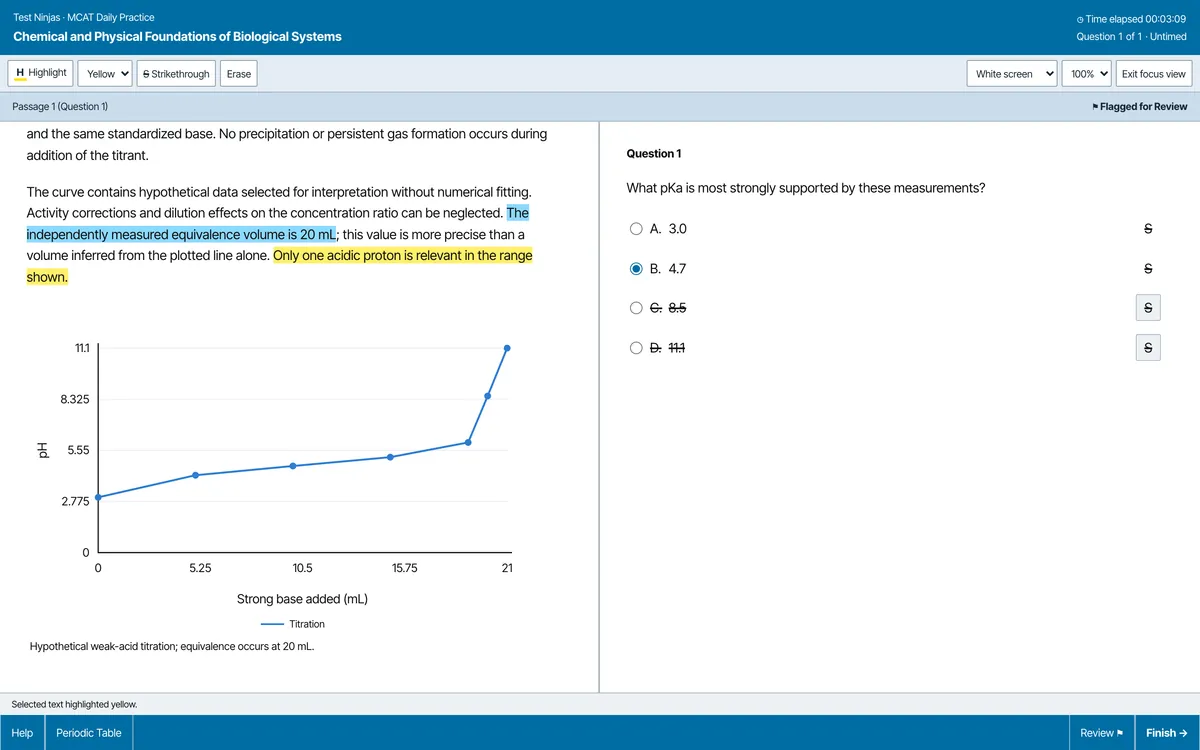1200x750 pixels.
Task: Click the Test Ninjas · MCAT Daily Practice title
Action: pos(84,18)
